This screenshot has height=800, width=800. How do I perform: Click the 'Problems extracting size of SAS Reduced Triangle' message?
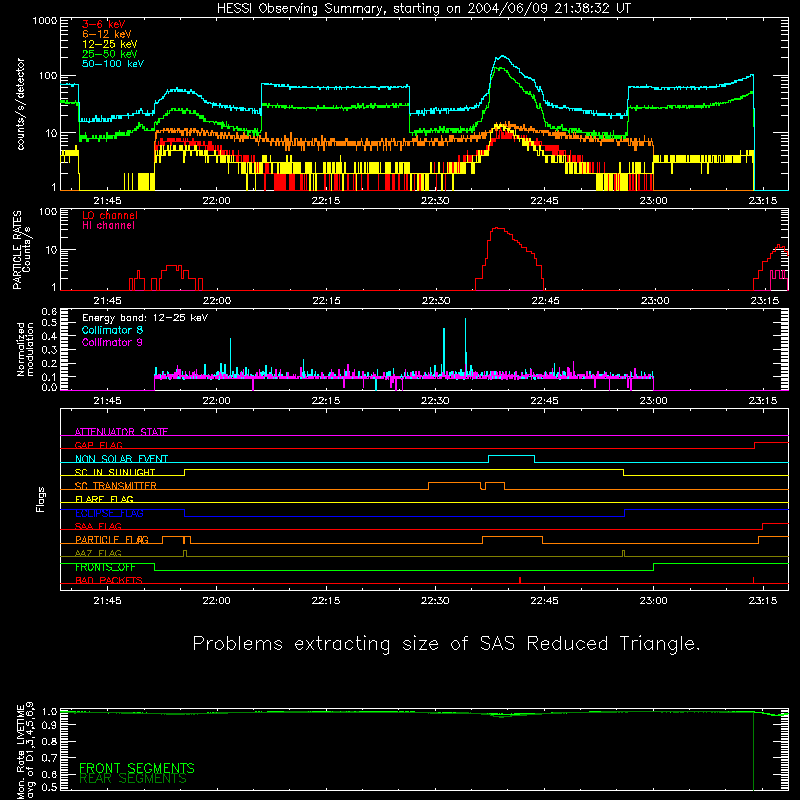[446, 643]
